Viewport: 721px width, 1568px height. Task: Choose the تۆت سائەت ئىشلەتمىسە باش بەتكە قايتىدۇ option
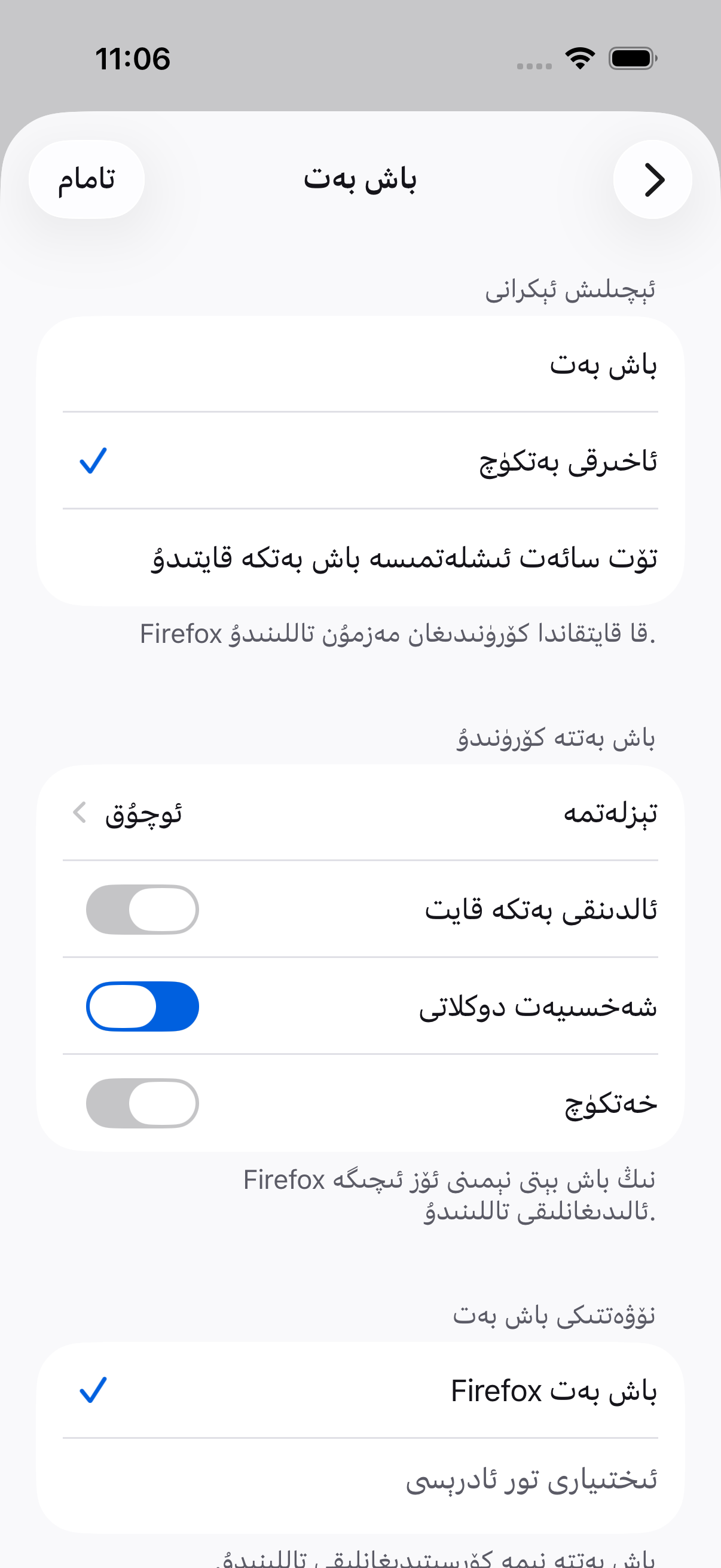point(360,557)
